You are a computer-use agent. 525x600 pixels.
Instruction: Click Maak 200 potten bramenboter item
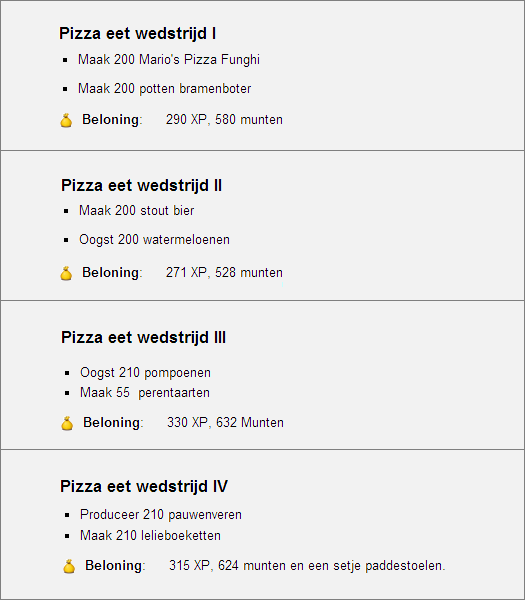tap(165, 89)
